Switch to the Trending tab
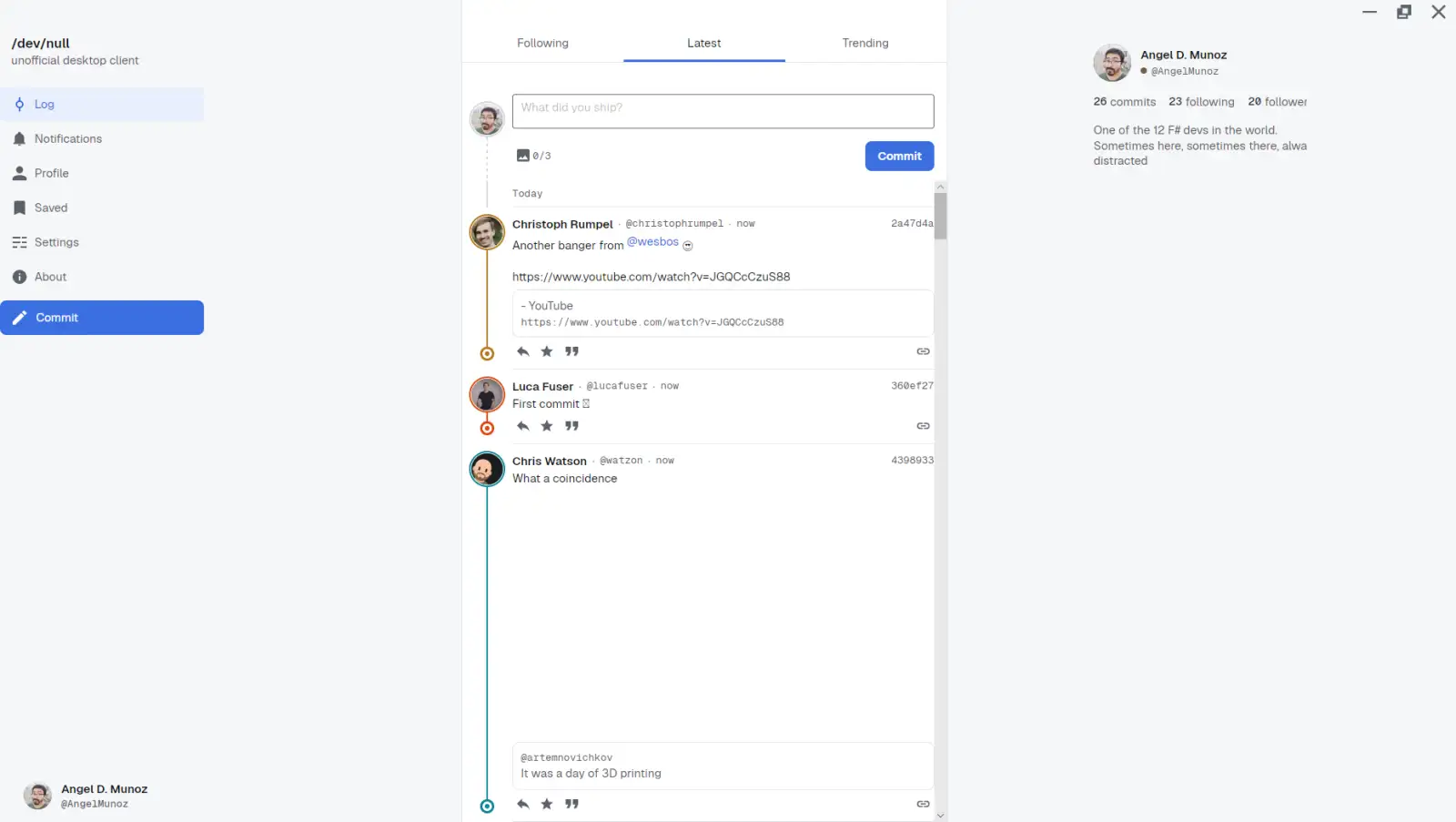 [865, 43]
